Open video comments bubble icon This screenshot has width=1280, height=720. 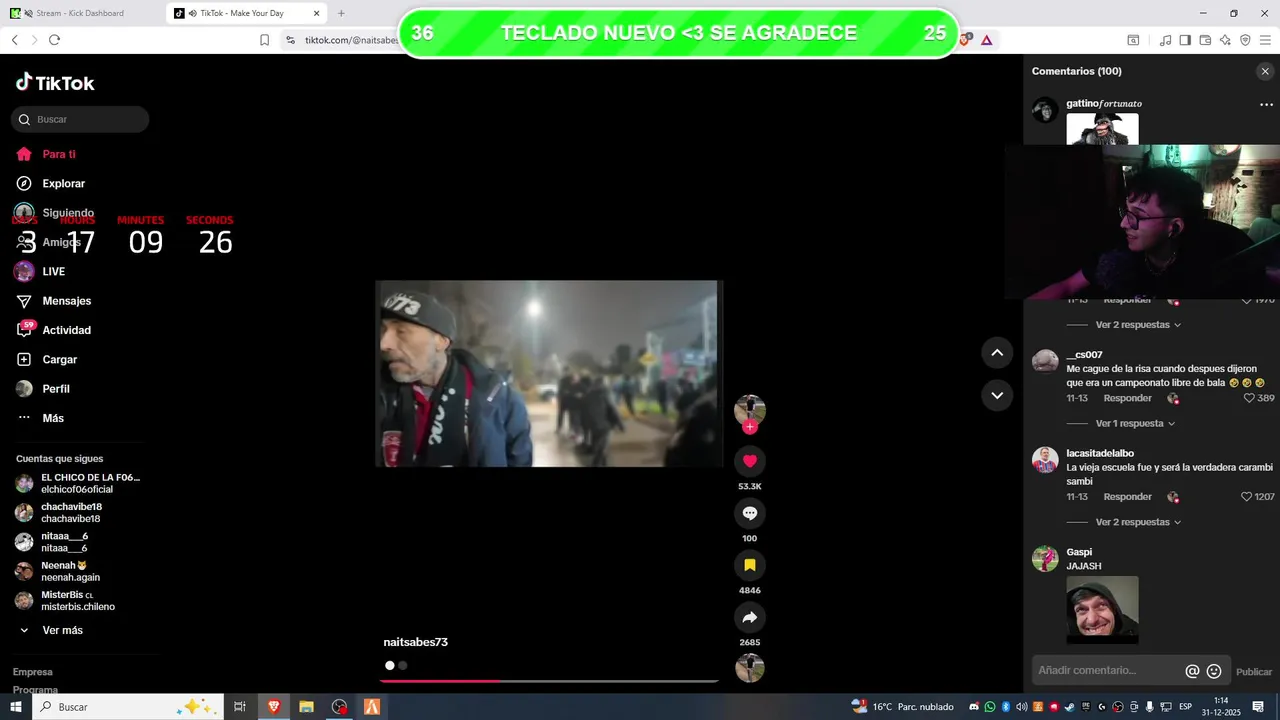tap(750, 513)
